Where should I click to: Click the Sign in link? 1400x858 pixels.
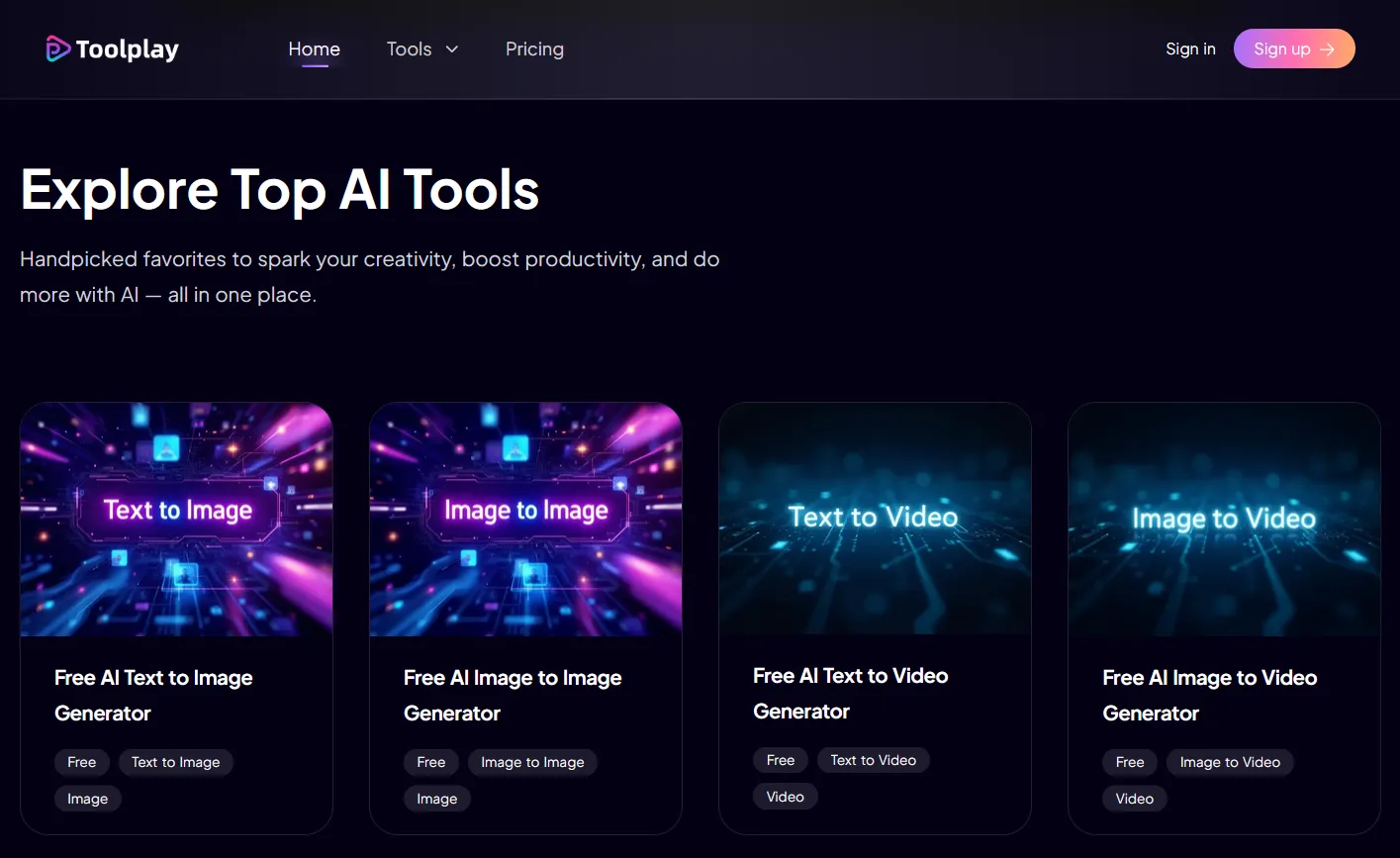coord(1189,48)
